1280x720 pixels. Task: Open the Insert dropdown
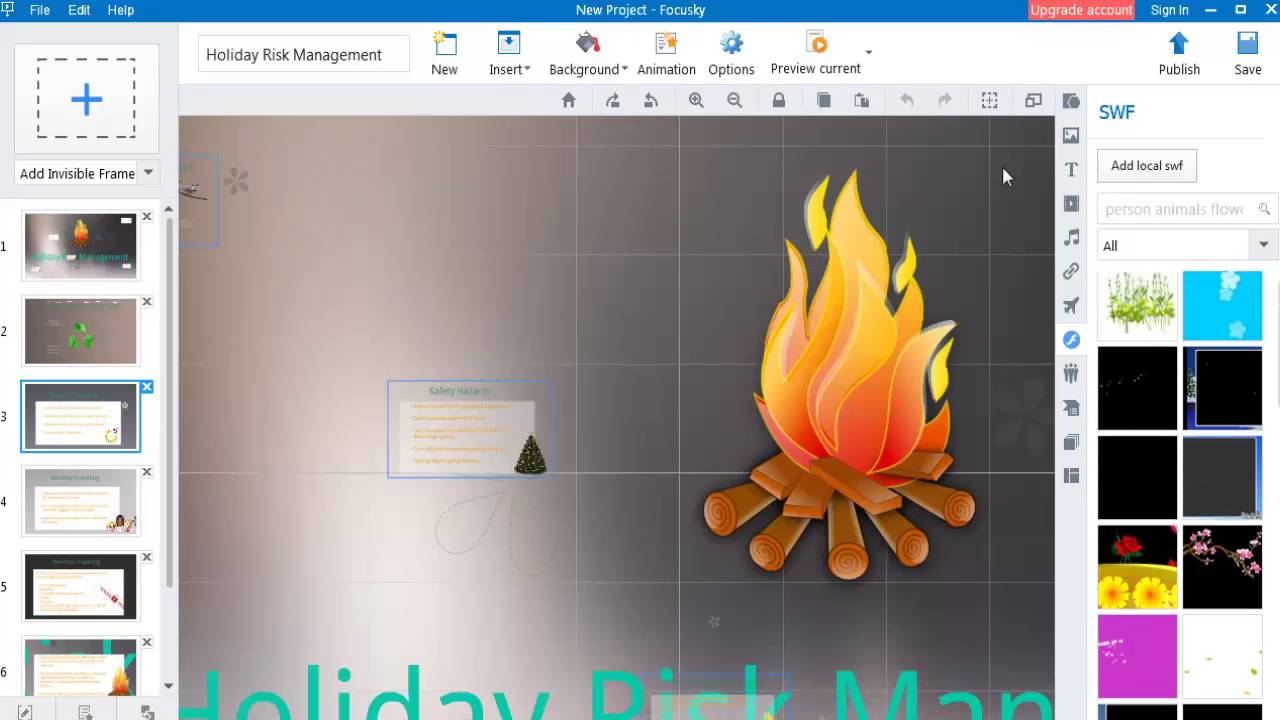point(509,54)
